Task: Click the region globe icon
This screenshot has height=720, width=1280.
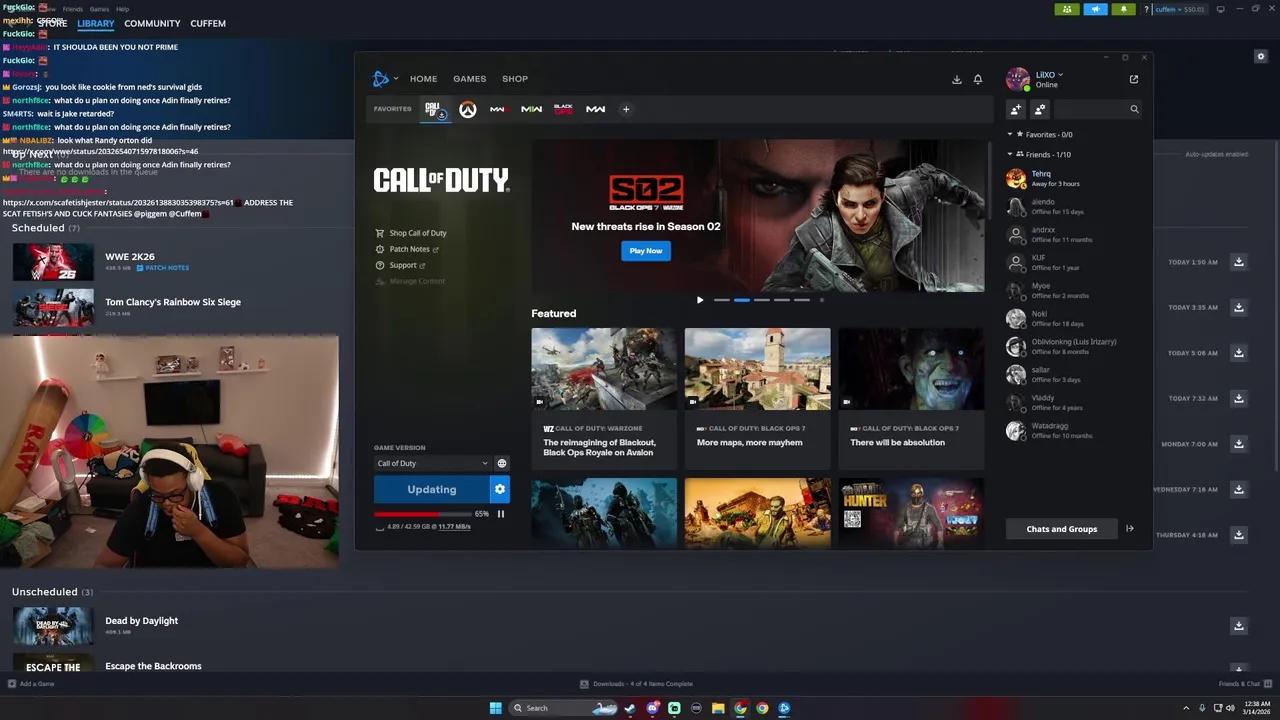Action: click(x=502, y=463)
